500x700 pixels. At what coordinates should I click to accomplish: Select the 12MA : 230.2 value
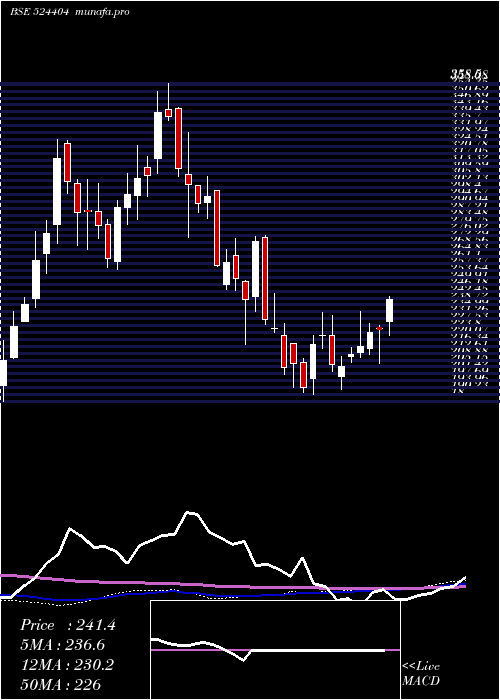67,665
